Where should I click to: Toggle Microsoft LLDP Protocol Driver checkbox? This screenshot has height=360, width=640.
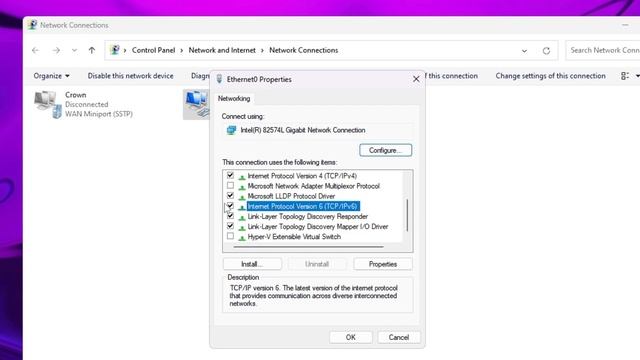(x=231, y=196)
